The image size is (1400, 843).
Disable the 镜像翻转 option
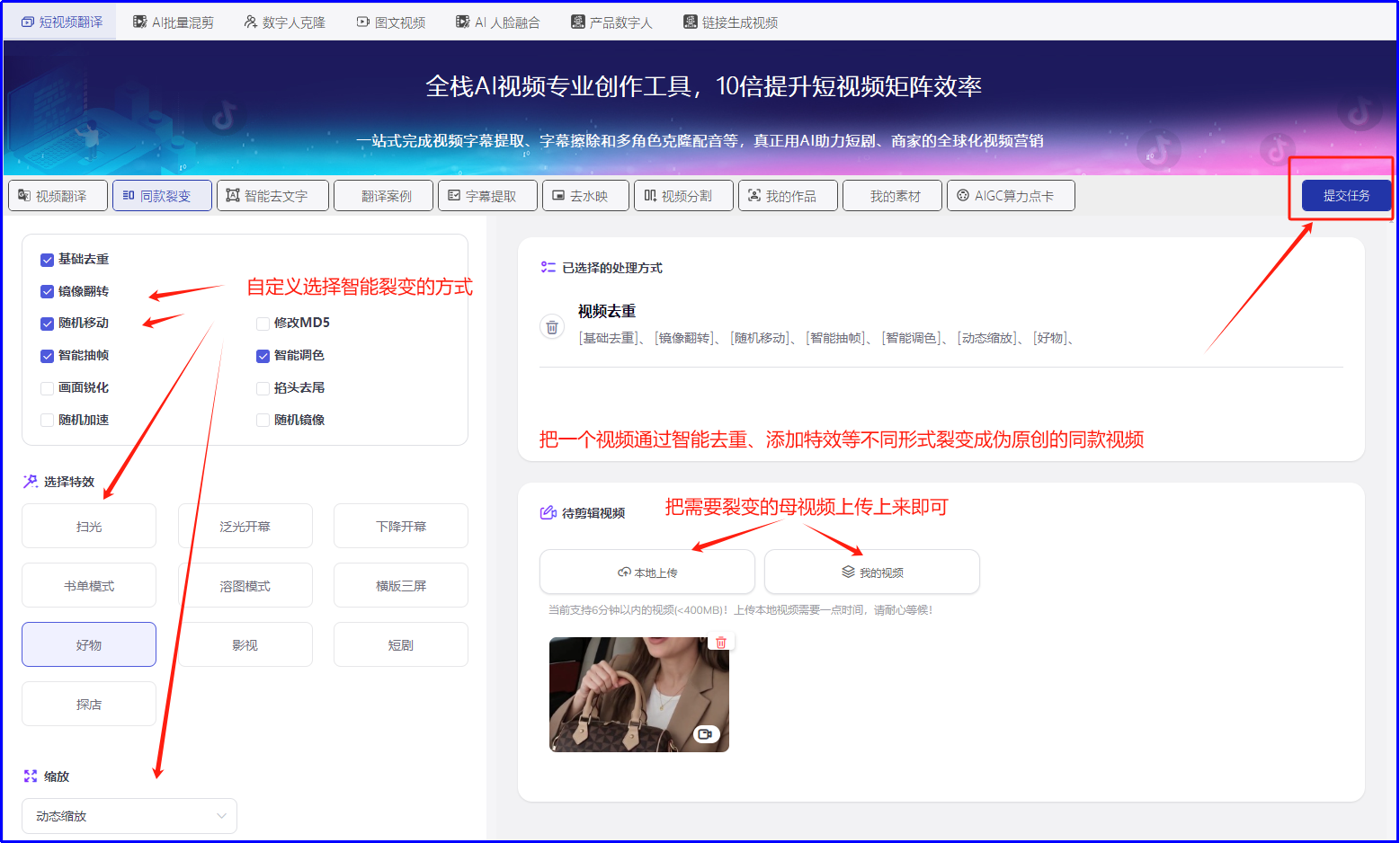click(x=47, y=291)
